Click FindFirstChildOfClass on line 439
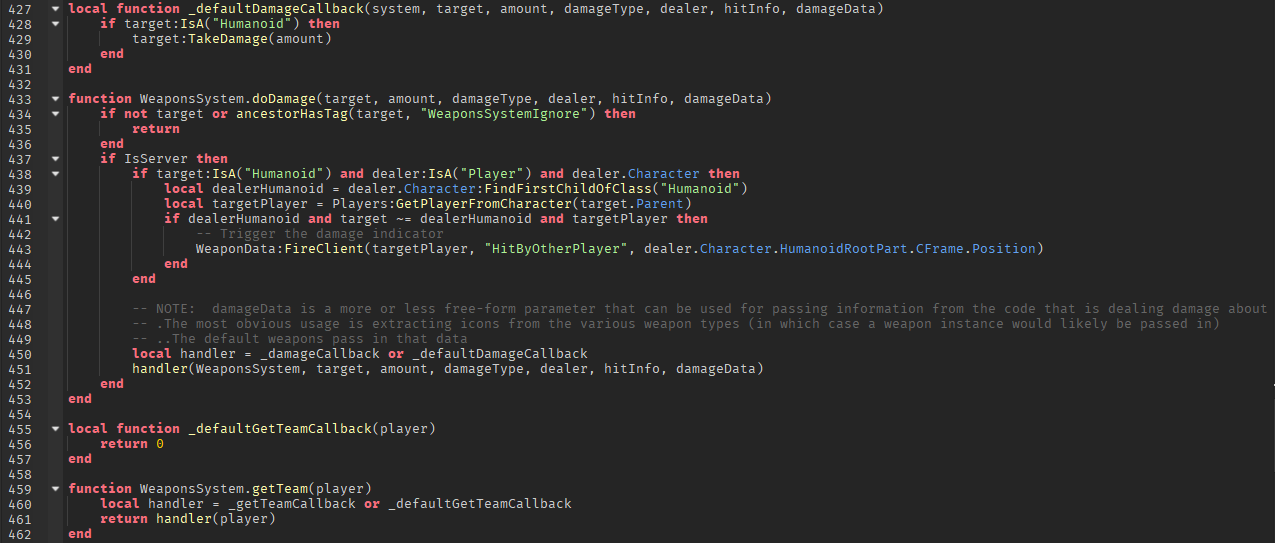1275x543 pixels. coord(567,188)
